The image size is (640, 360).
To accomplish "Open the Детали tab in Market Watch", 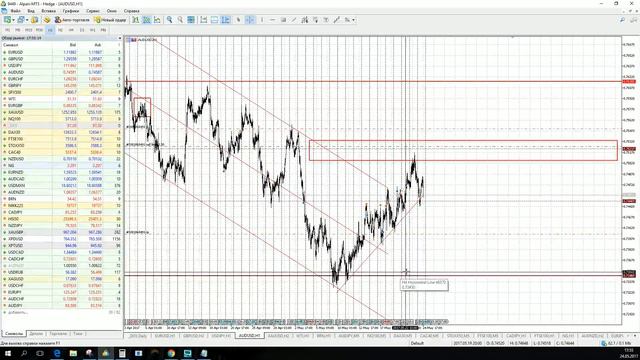I will click(36, 334).
